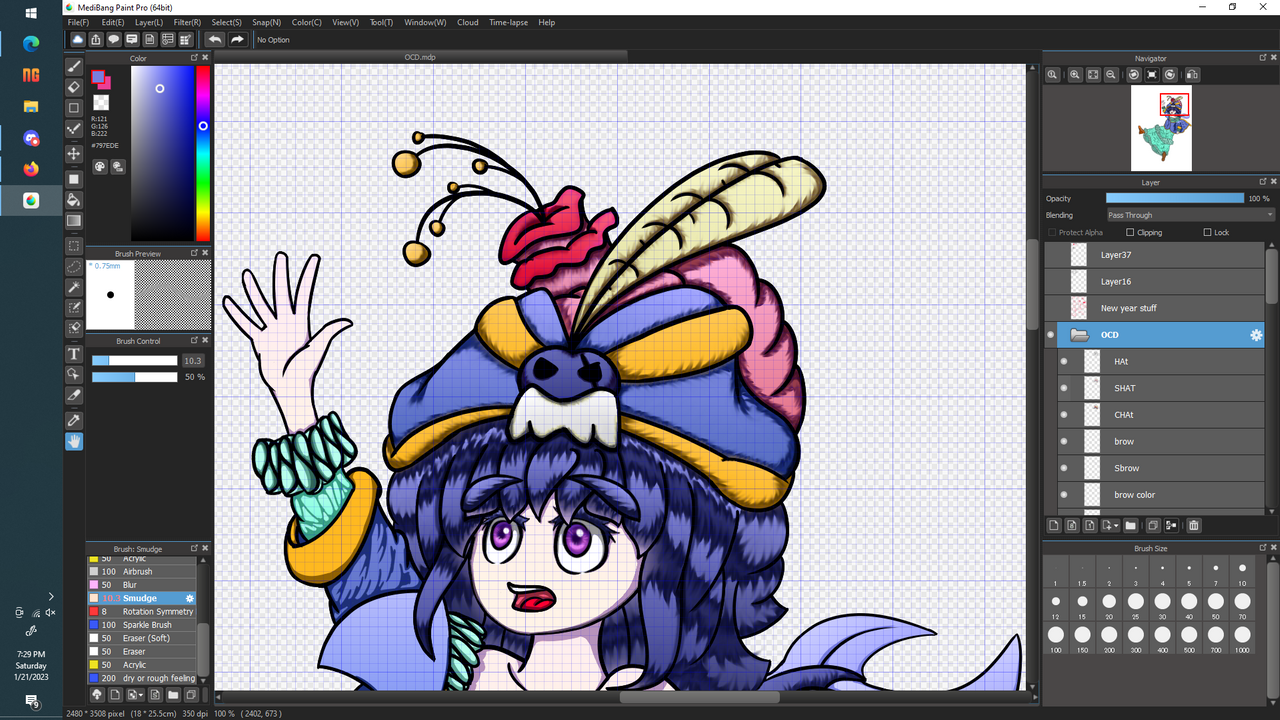Open Smudge brush settings gear
This screenshot has width=1280, height=720.
[190, 598]
